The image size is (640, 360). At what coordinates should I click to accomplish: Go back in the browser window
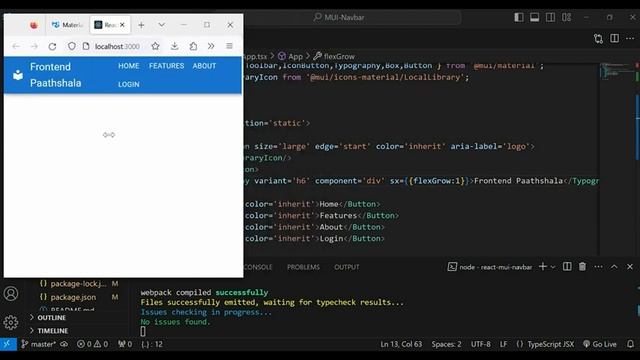(x=16, y=47)
